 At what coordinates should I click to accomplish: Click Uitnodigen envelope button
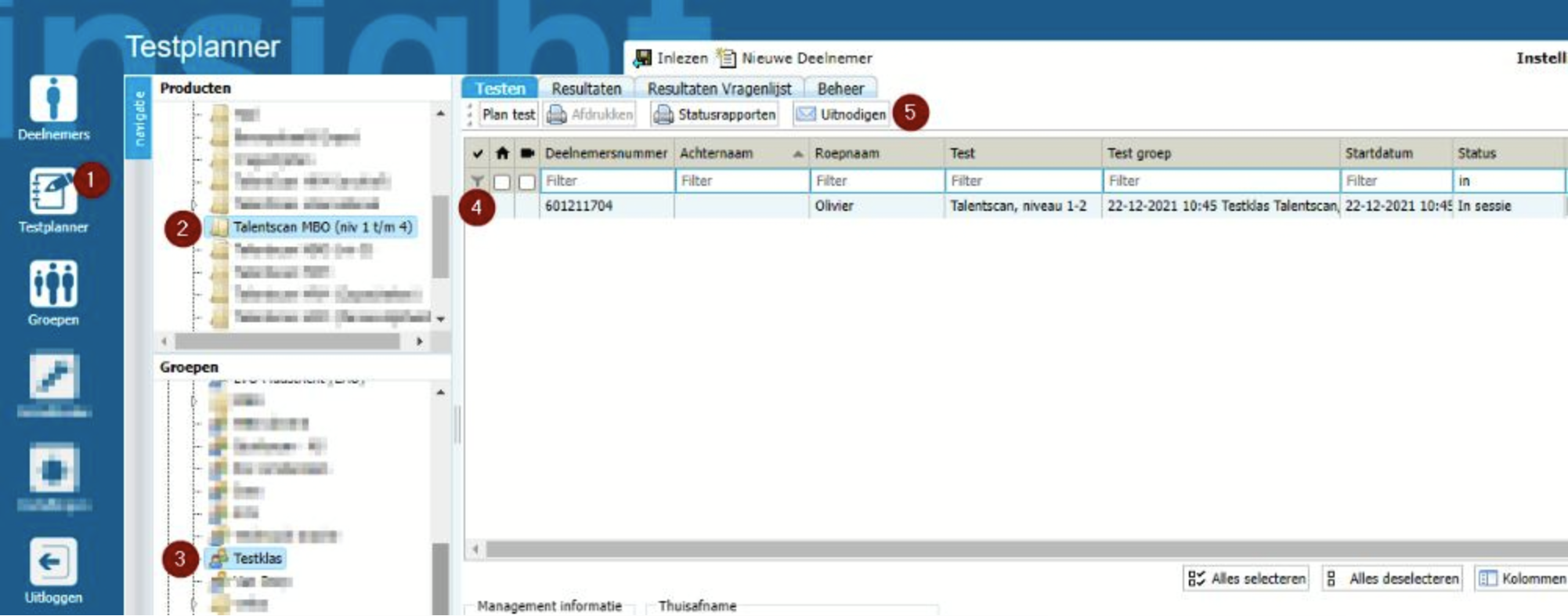[x=841, y=114]
